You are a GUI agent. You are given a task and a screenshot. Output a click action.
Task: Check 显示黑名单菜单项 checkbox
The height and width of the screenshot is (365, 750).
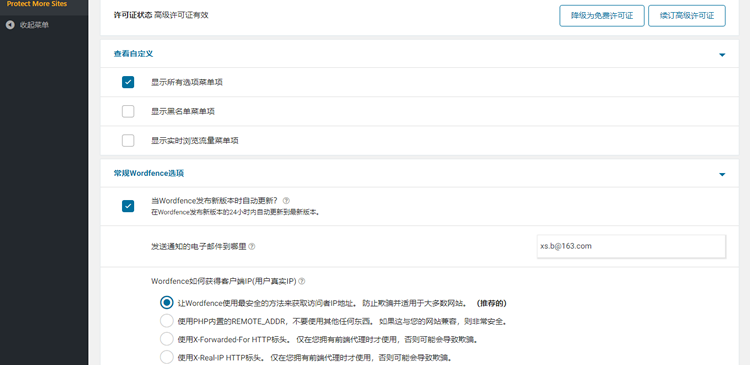(x=128, y=111)
